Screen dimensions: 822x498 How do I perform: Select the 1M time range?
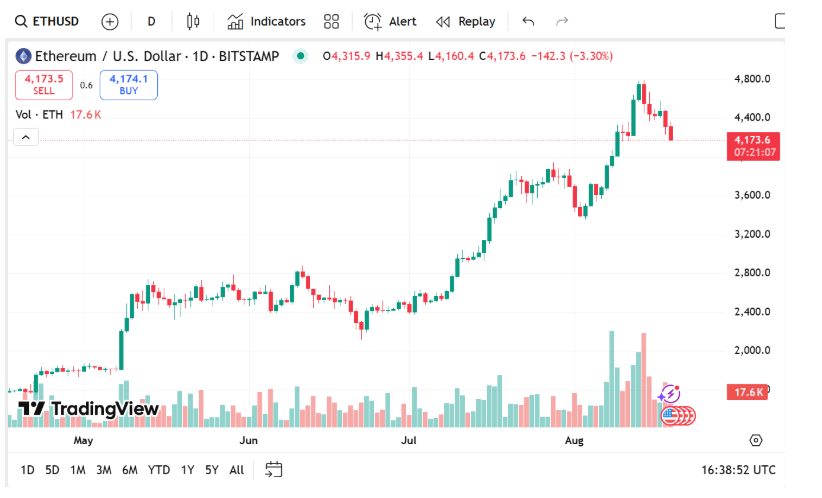point(77,469)
